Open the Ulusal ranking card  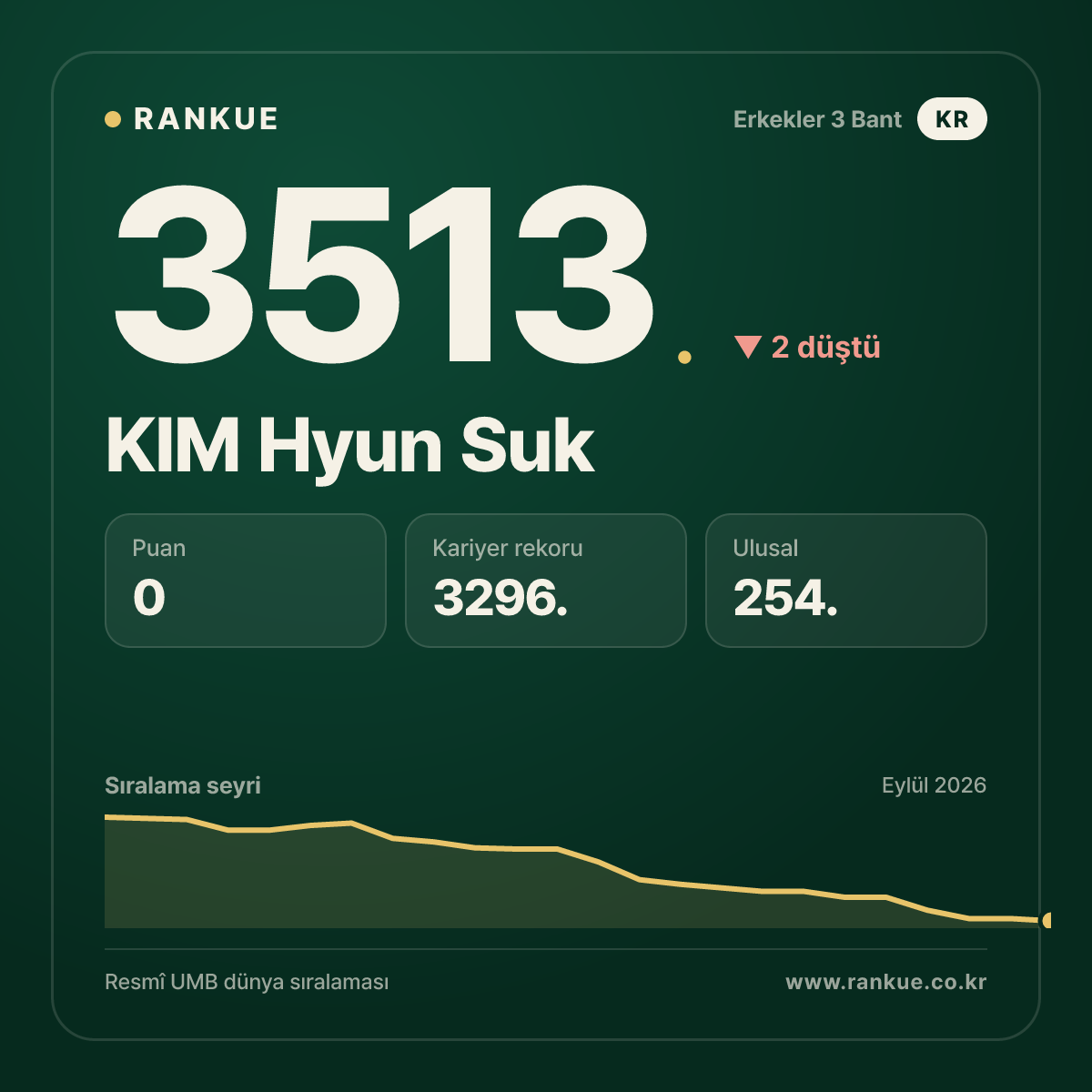846,581
